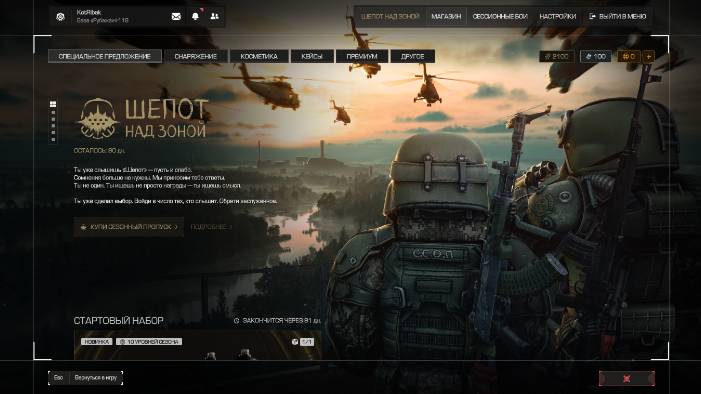Click the exit icon beside ВЫЙТИ В МЕНЮ

click(x=592, y=17)
